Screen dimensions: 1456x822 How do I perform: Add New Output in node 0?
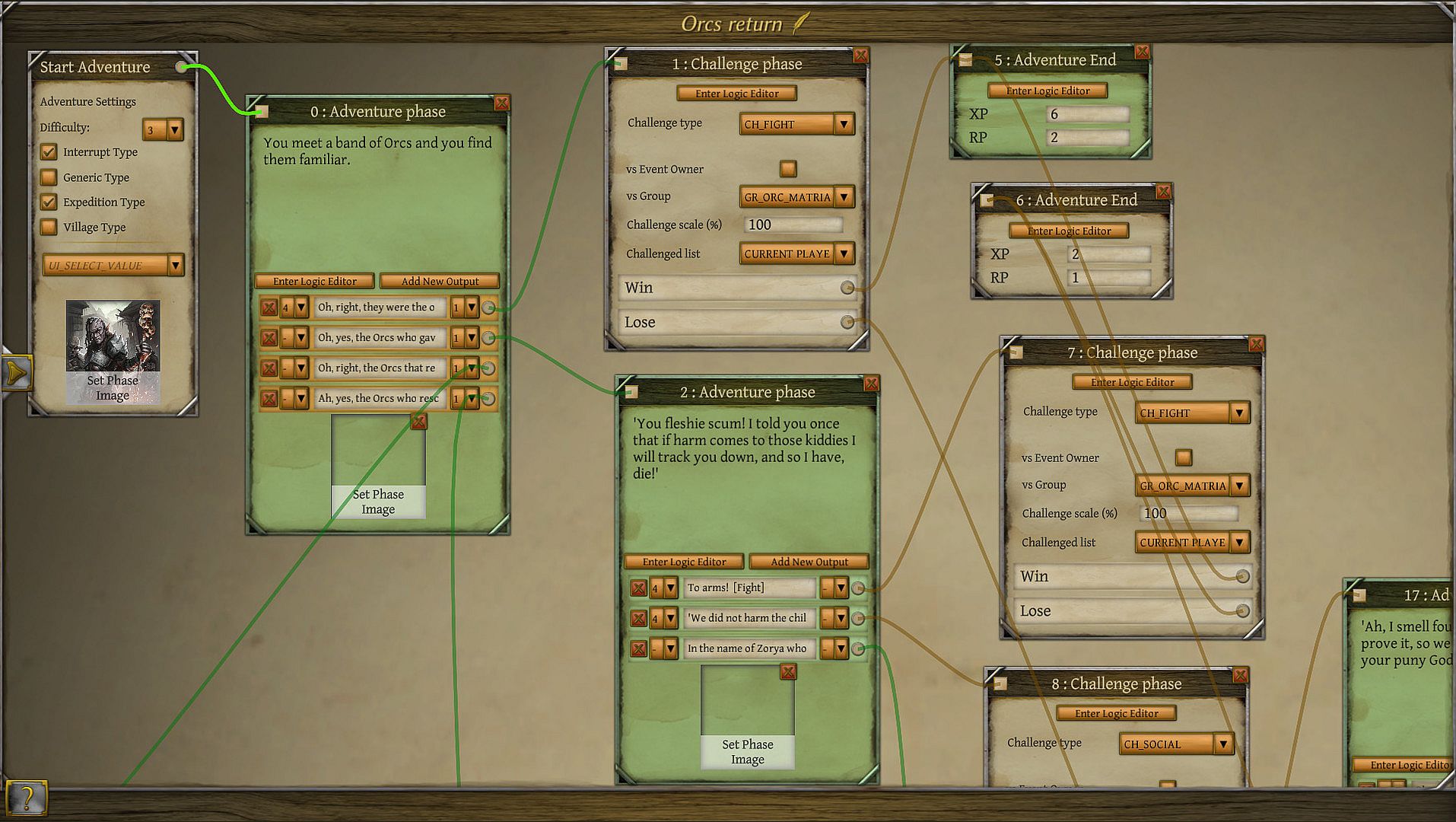[x=440, y=281]
